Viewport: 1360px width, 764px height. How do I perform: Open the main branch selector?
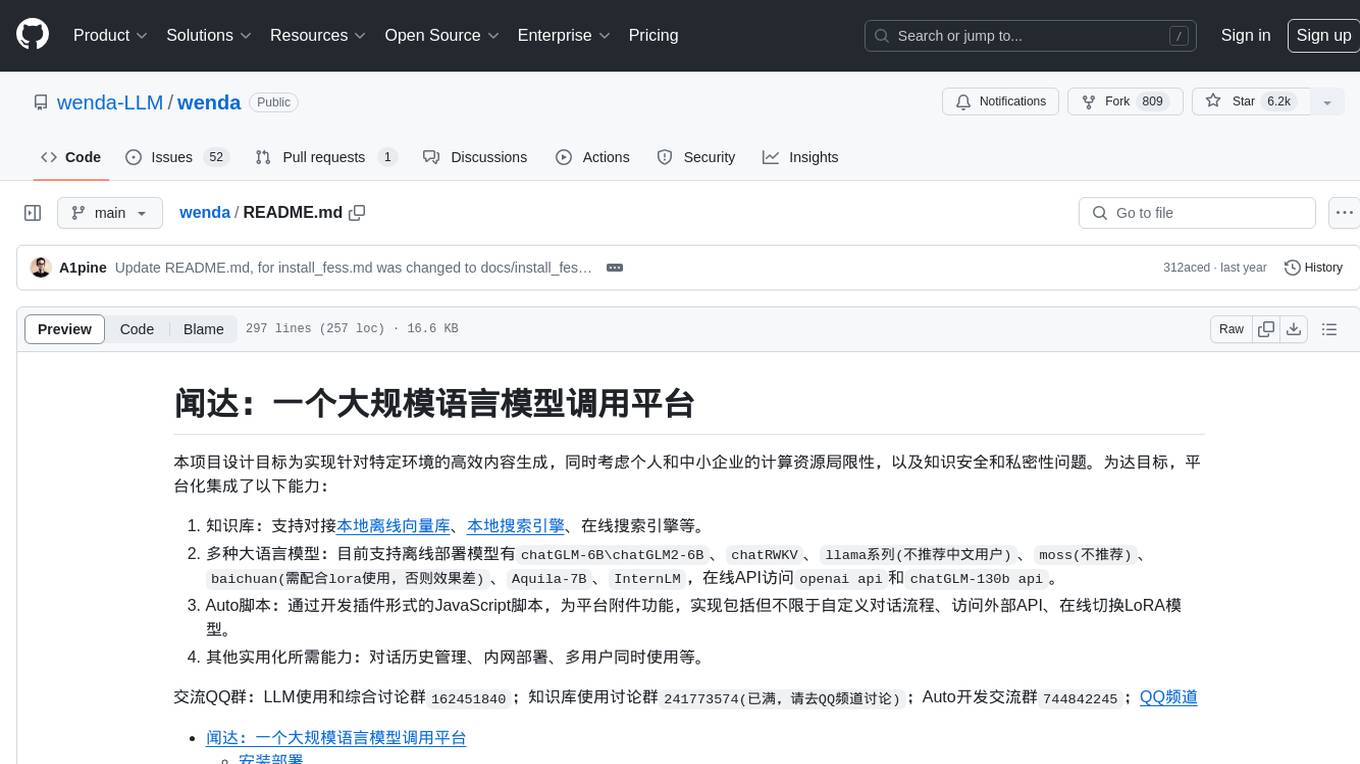point(110,213)
